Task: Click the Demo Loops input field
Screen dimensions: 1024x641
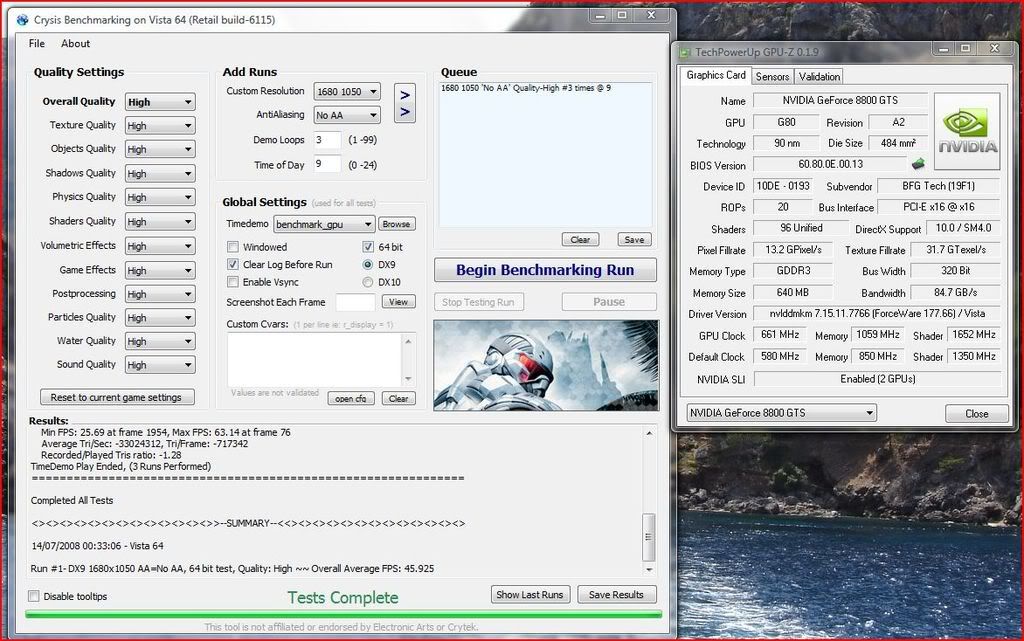Action: (327, 140)
